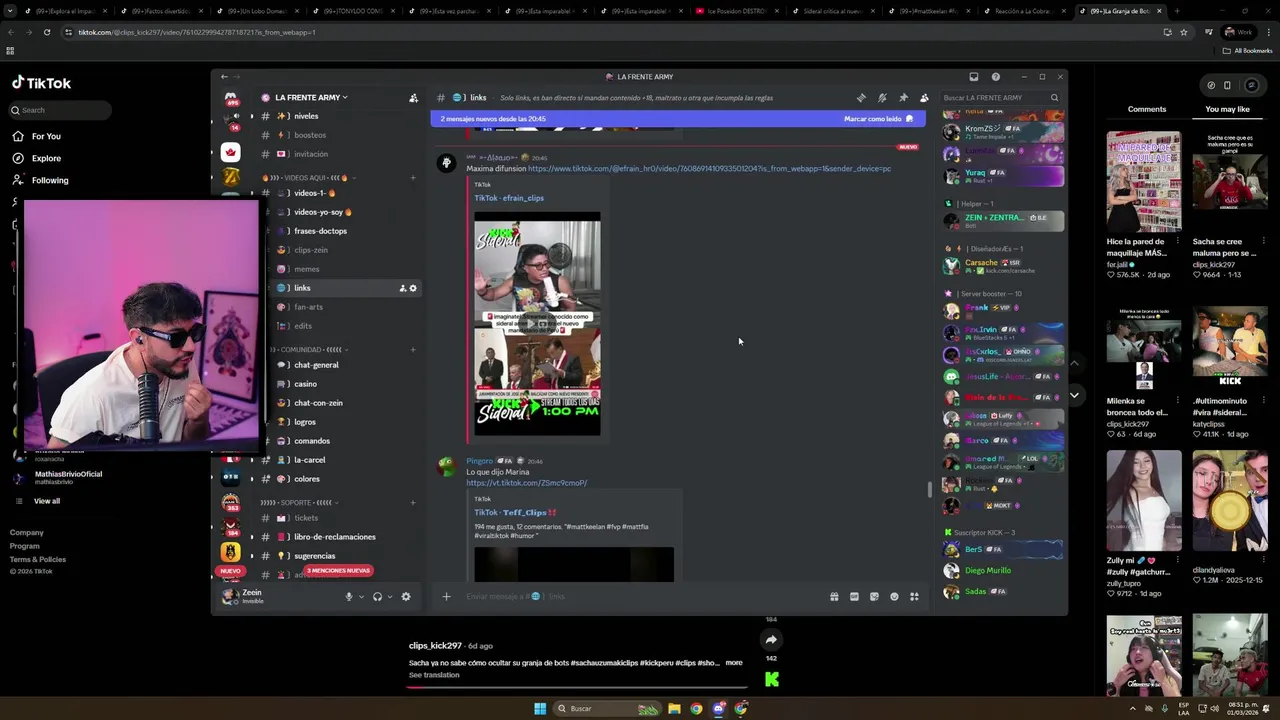Screen dimensions: 1280x720
Task: Reload page in browser toolbar
Action: (47, 32)
